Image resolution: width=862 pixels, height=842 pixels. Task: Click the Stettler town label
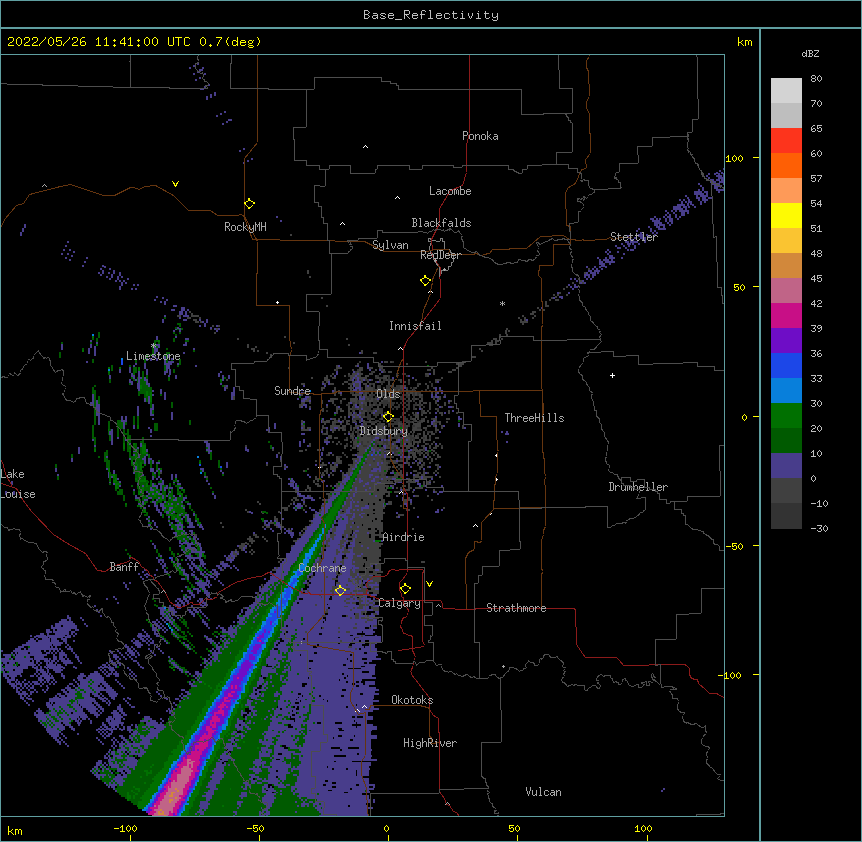(x=633, y=237)
